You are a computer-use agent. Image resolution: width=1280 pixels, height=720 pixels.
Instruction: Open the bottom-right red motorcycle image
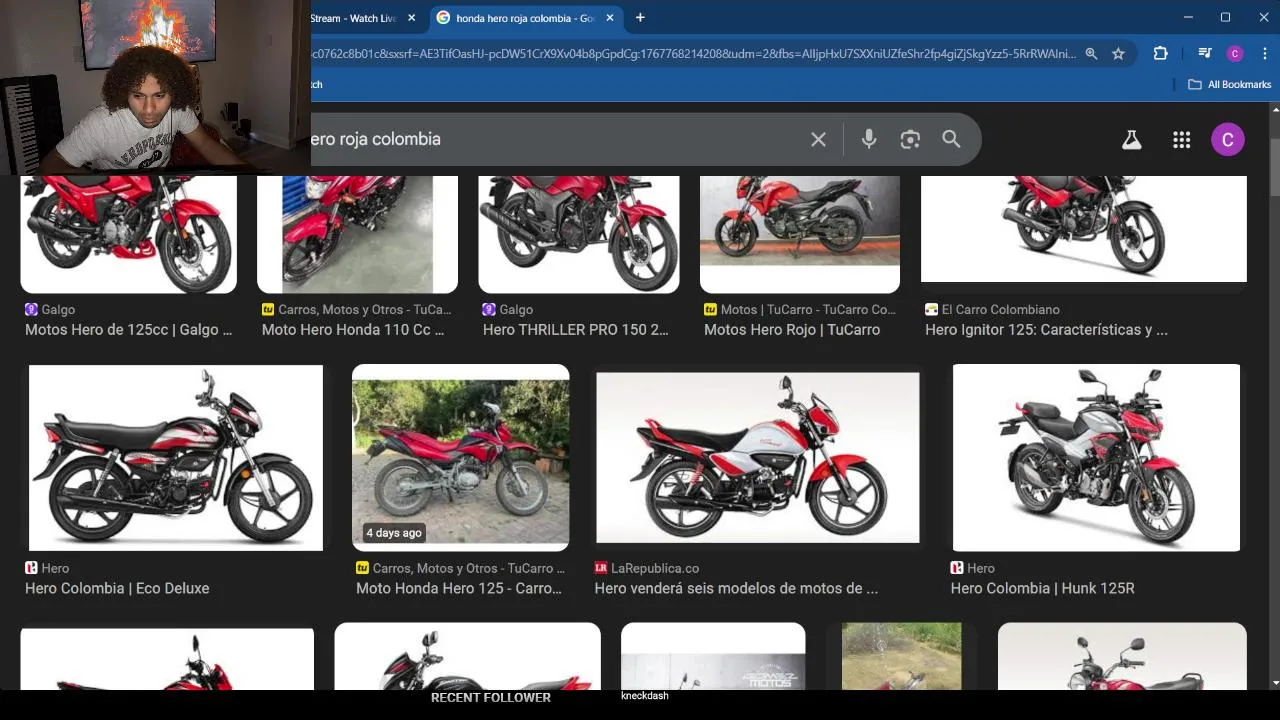(1122, 656)
